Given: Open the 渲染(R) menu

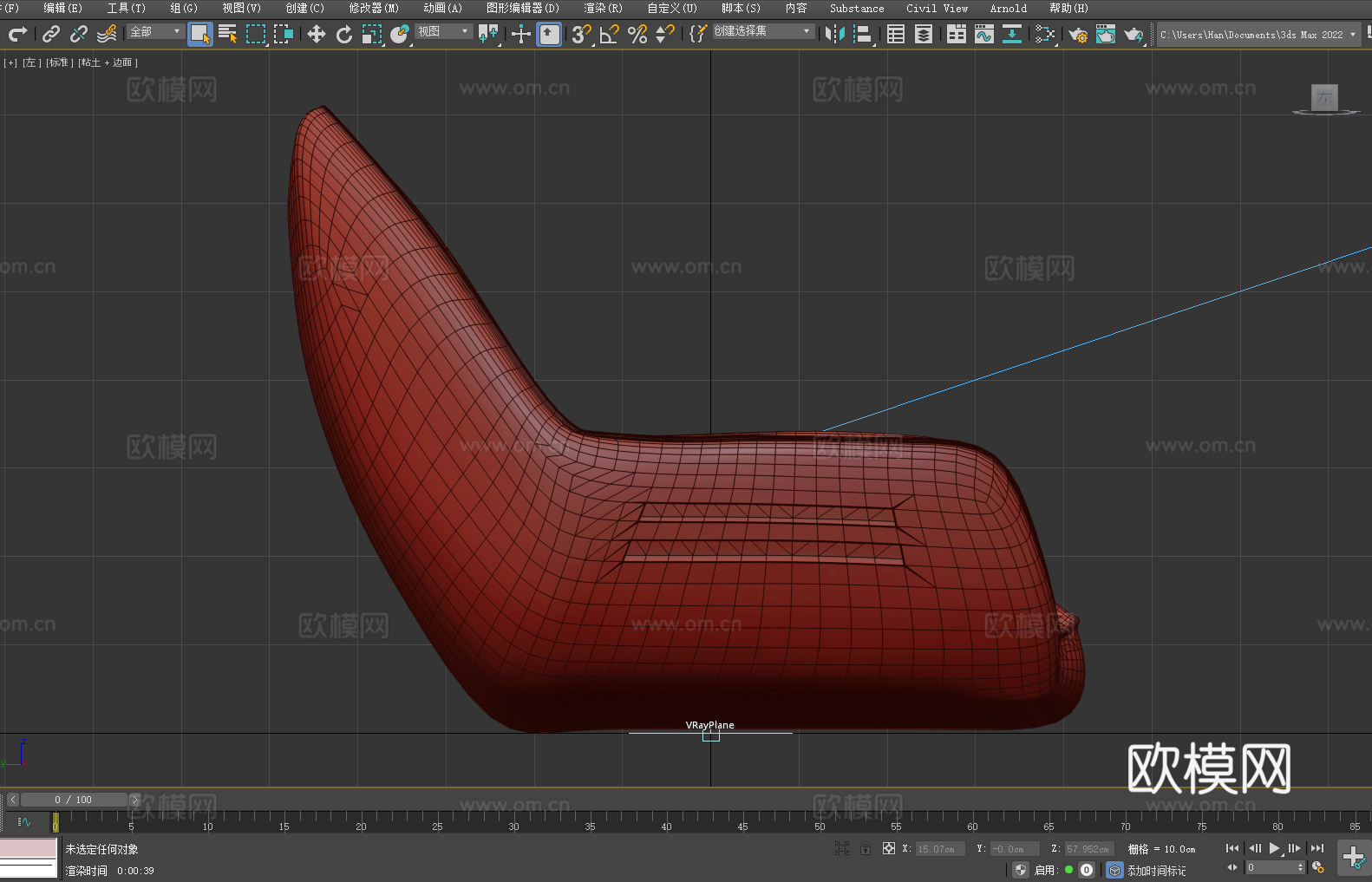Looking at the screenshot, I should tap(603, 8).
